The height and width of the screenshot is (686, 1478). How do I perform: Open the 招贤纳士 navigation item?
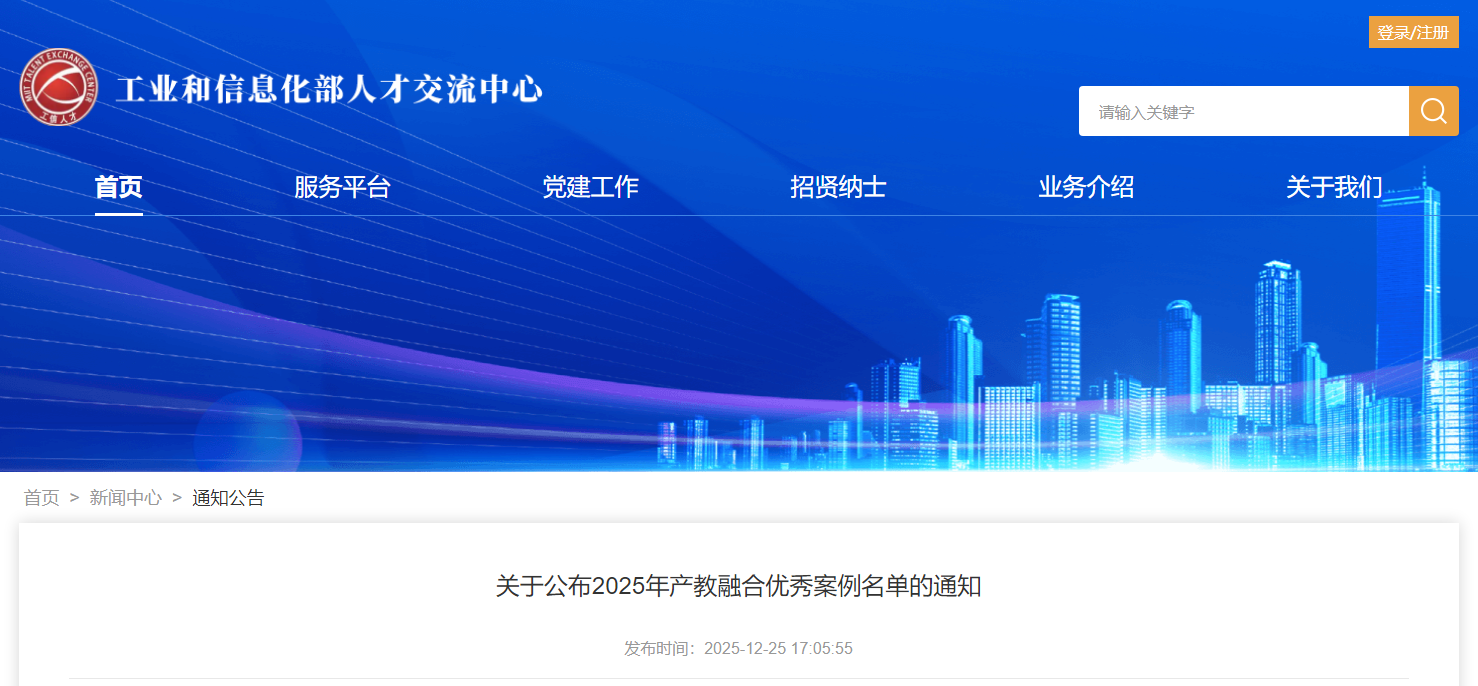[x=838, y=187]
